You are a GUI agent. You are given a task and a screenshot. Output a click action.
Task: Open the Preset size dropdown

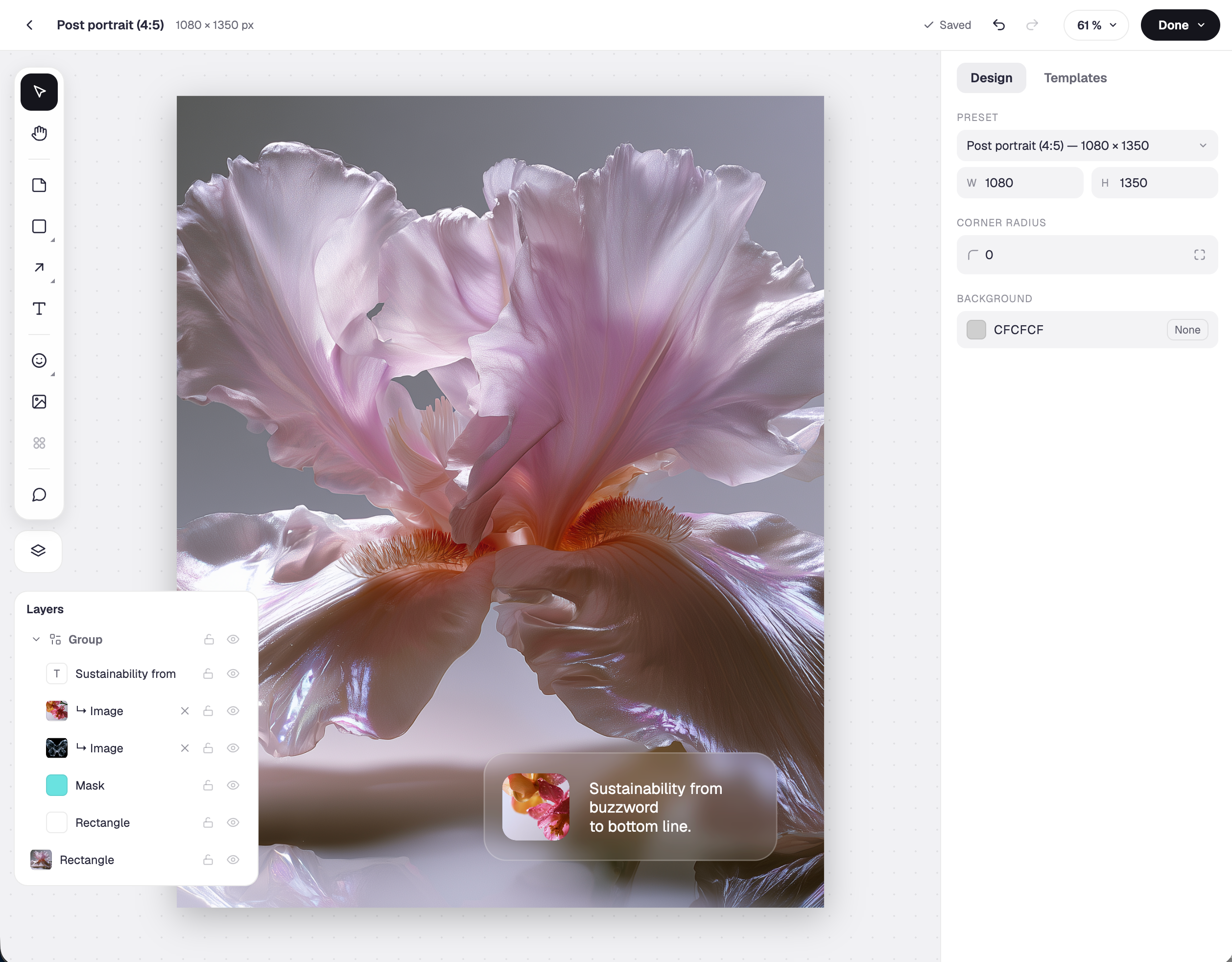tap(1087, 145)
